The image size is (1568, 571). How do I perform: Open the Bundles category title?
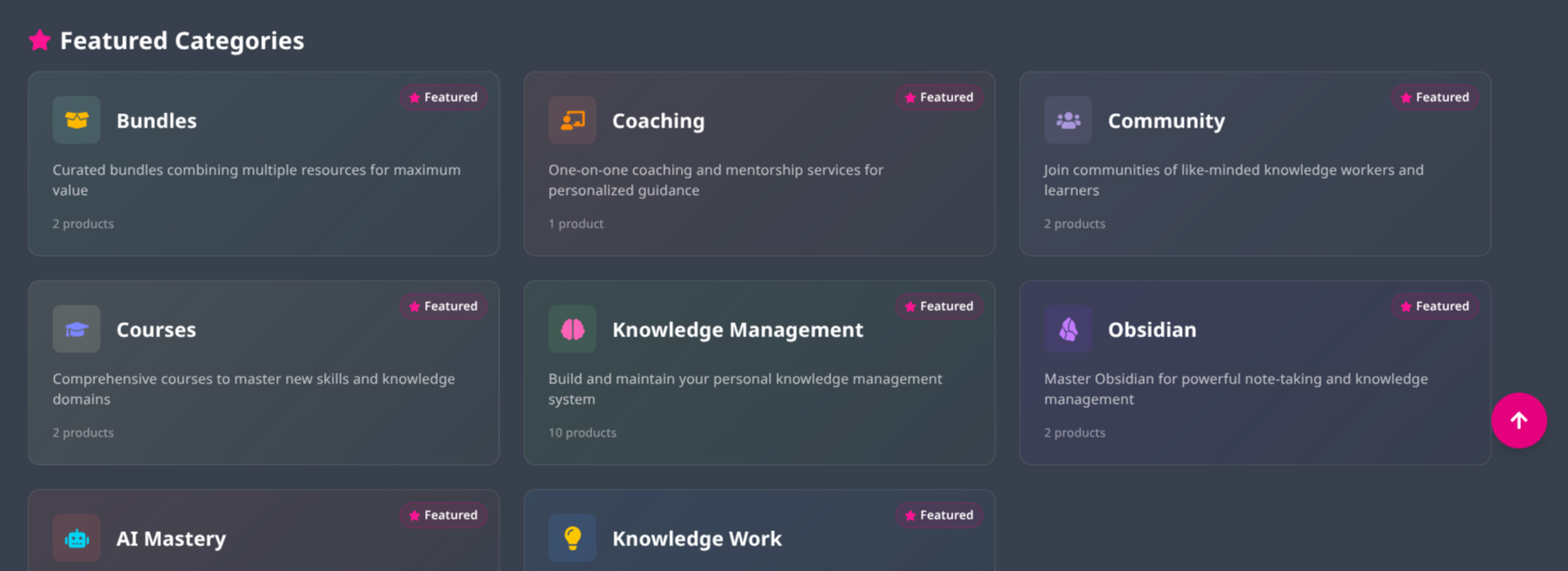pyautogui.click(x=157, y=120)
